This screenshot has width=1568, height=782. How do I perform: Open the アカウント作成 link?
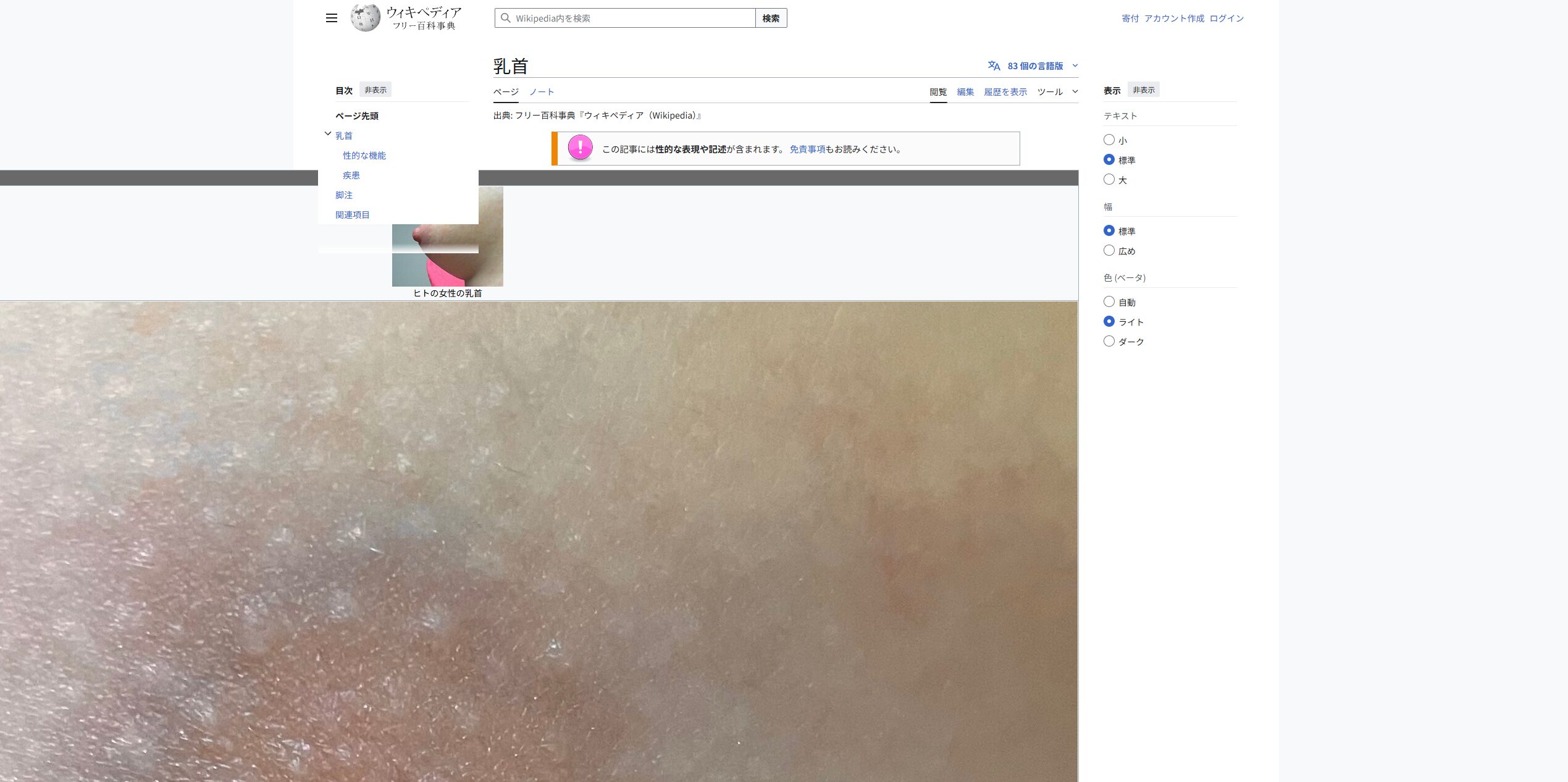point(1174,19)
